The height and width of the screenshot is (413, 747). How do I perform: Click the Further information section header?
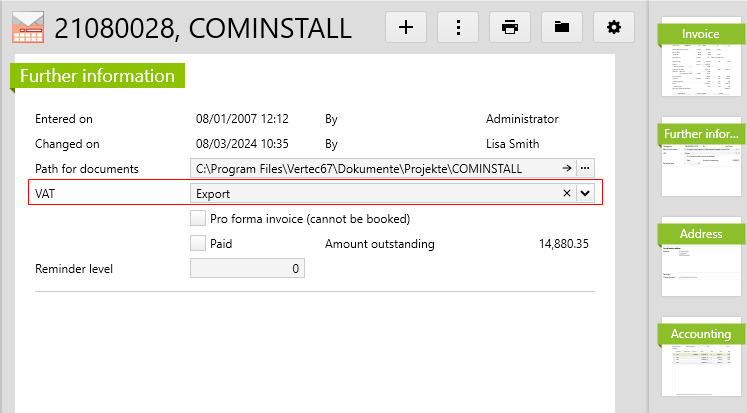(97, 76)
